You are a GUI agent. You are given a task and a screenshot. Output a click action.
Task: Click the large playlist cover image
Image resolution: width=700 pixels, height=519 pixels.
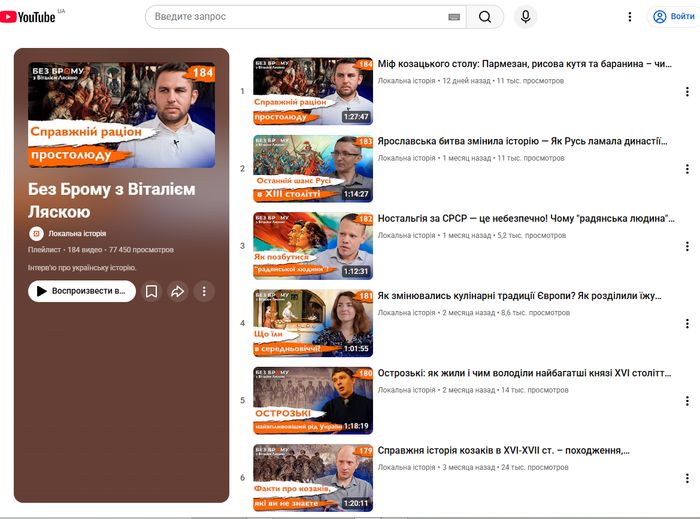[x=121, y=115]
